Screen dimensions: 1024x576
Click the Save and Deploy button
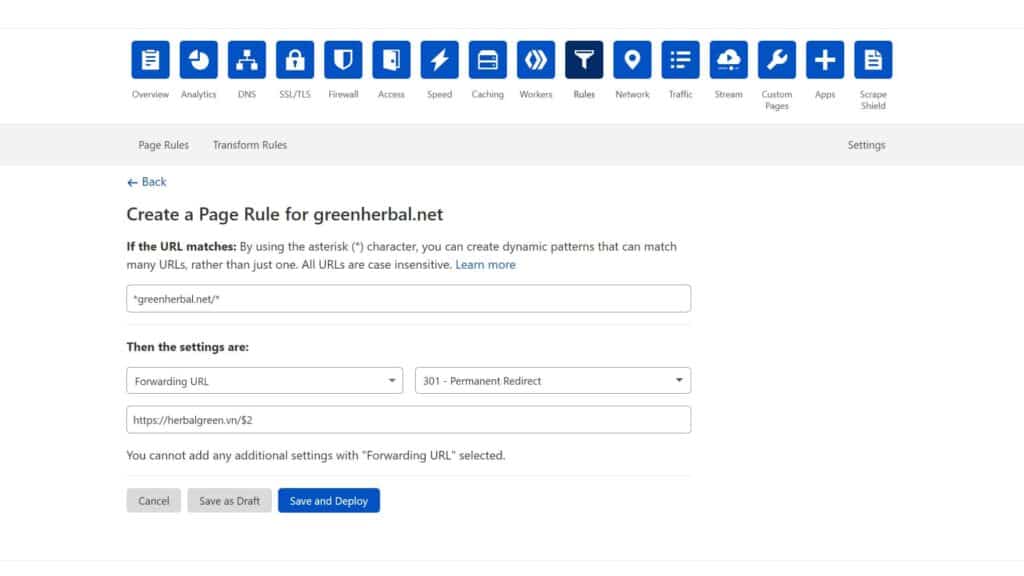pyautogui.click(x=329, y=501)
